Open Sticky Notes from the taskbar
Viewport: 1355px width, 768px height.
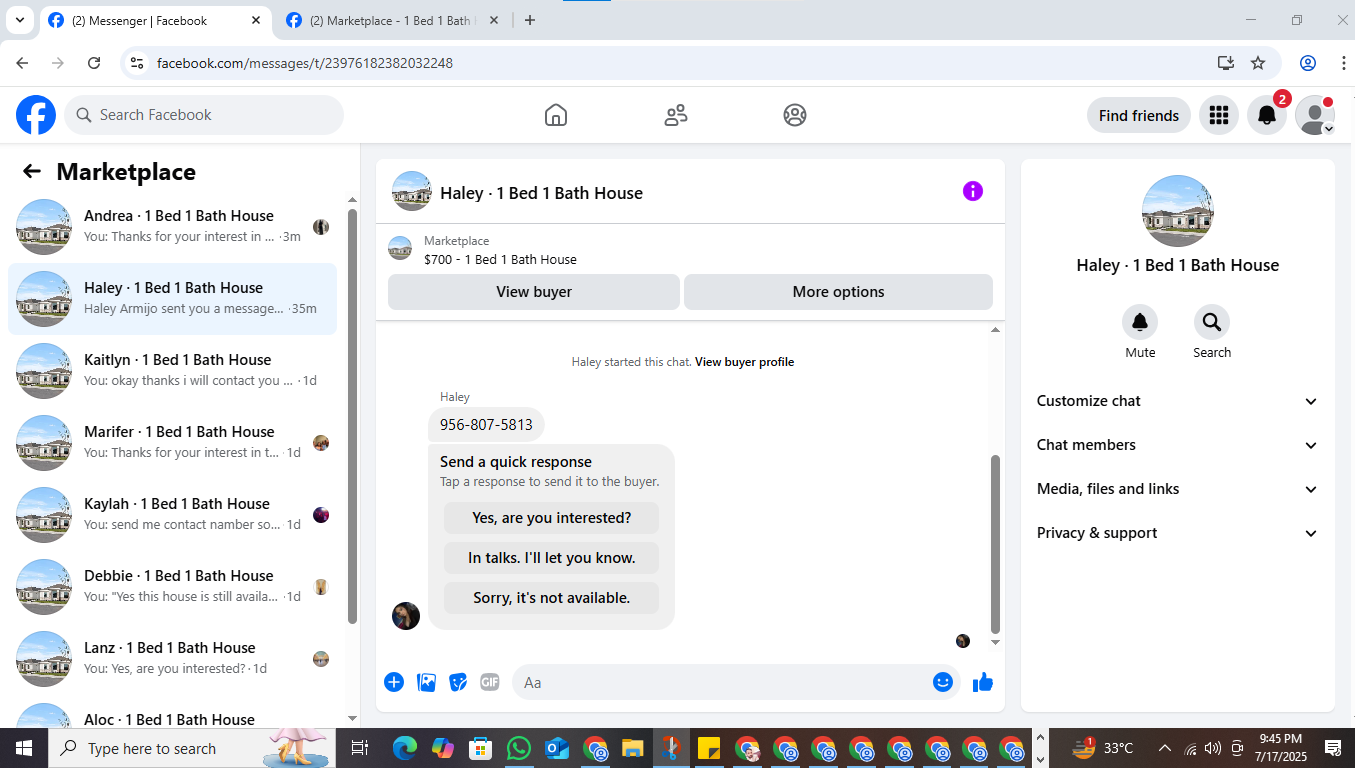(x=709, y=748)
